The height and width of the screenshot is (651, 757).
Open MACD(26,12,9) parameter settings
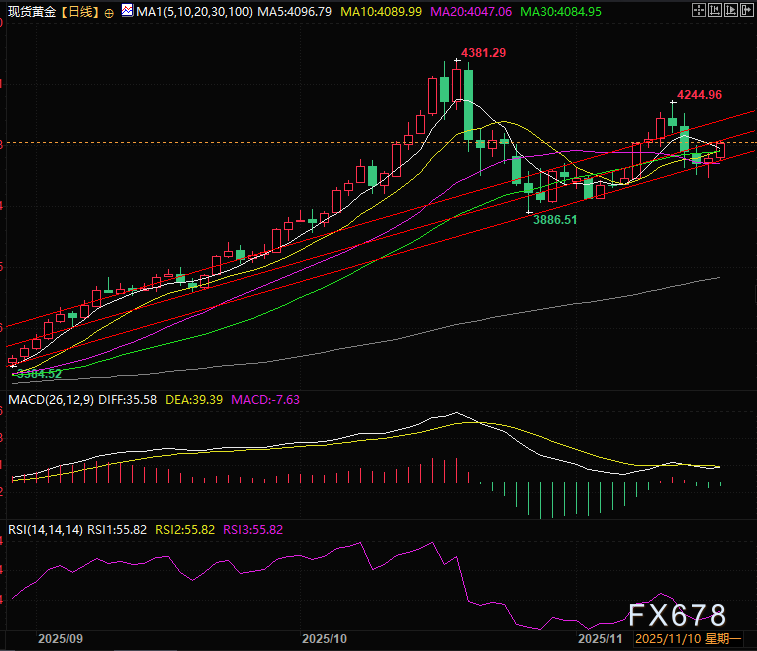point(53,399)
